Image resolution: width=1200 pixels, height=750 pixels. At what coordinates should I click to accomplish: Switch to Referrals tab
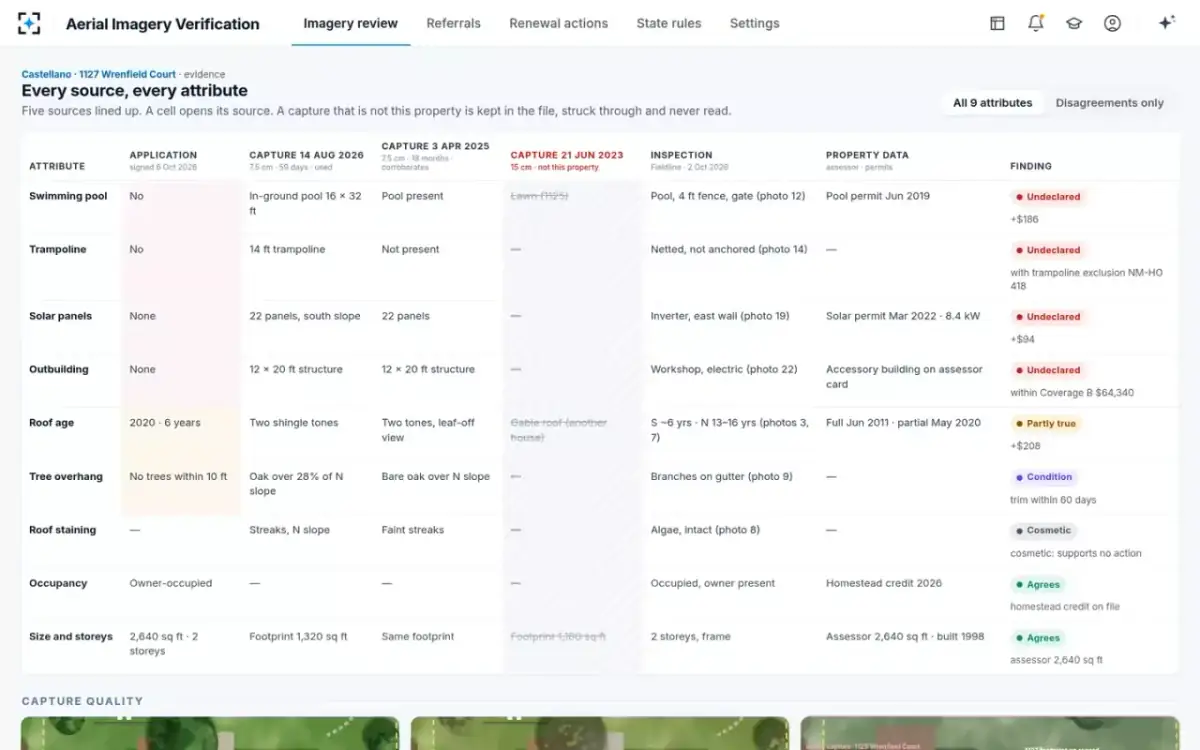pos(453,23)
